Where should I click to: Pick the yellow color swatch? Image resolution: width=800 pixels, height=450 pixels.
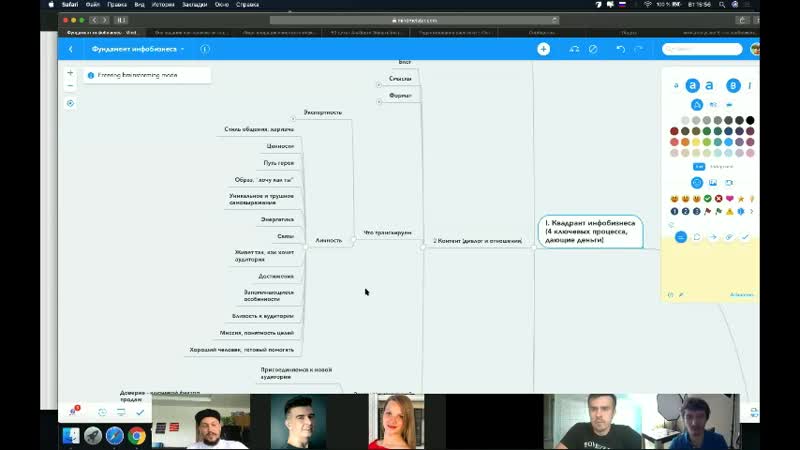(x=696, y=142)
